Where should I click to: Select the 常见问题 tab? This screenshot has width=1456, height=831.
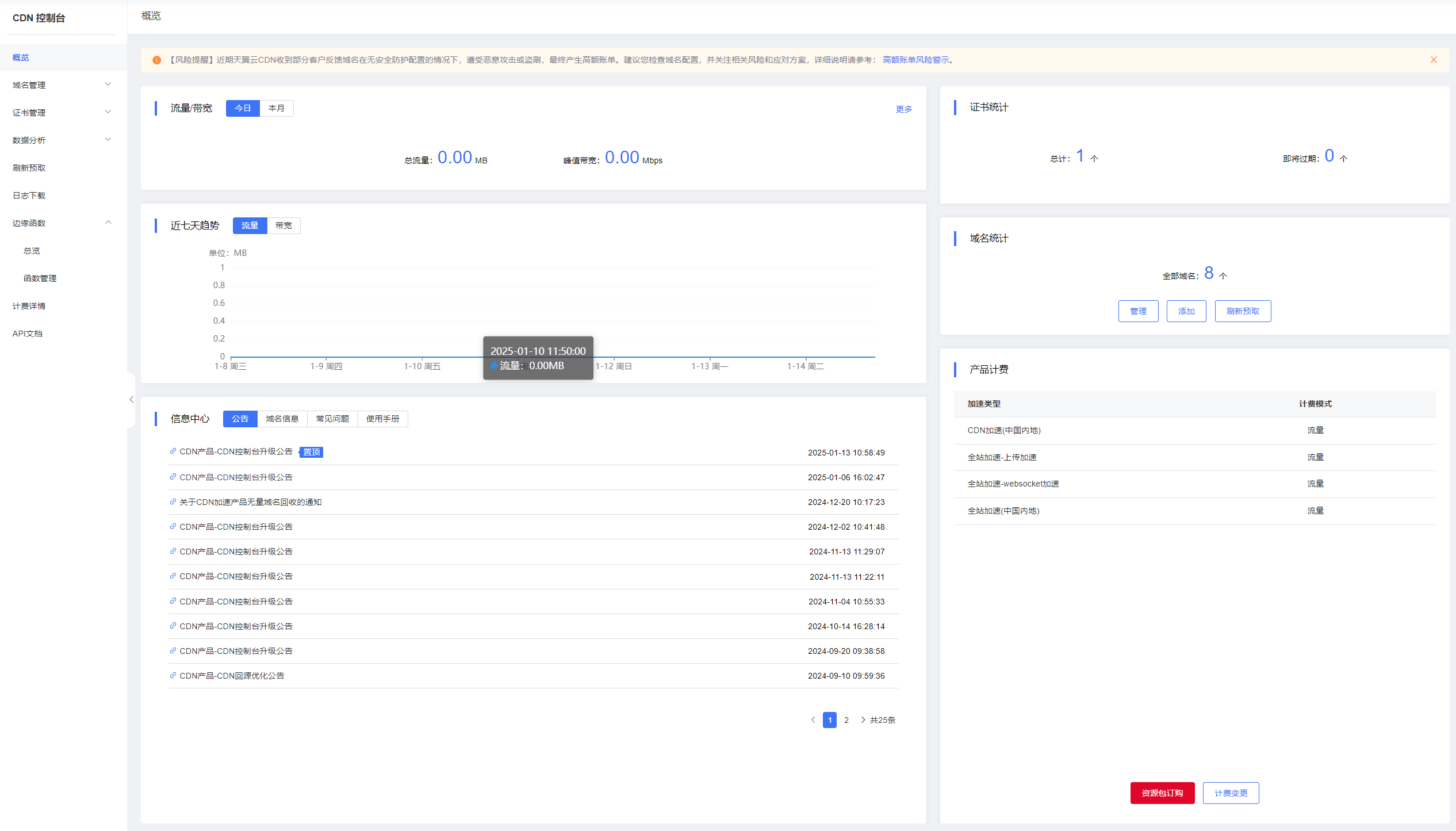click(x=332, y=419)
